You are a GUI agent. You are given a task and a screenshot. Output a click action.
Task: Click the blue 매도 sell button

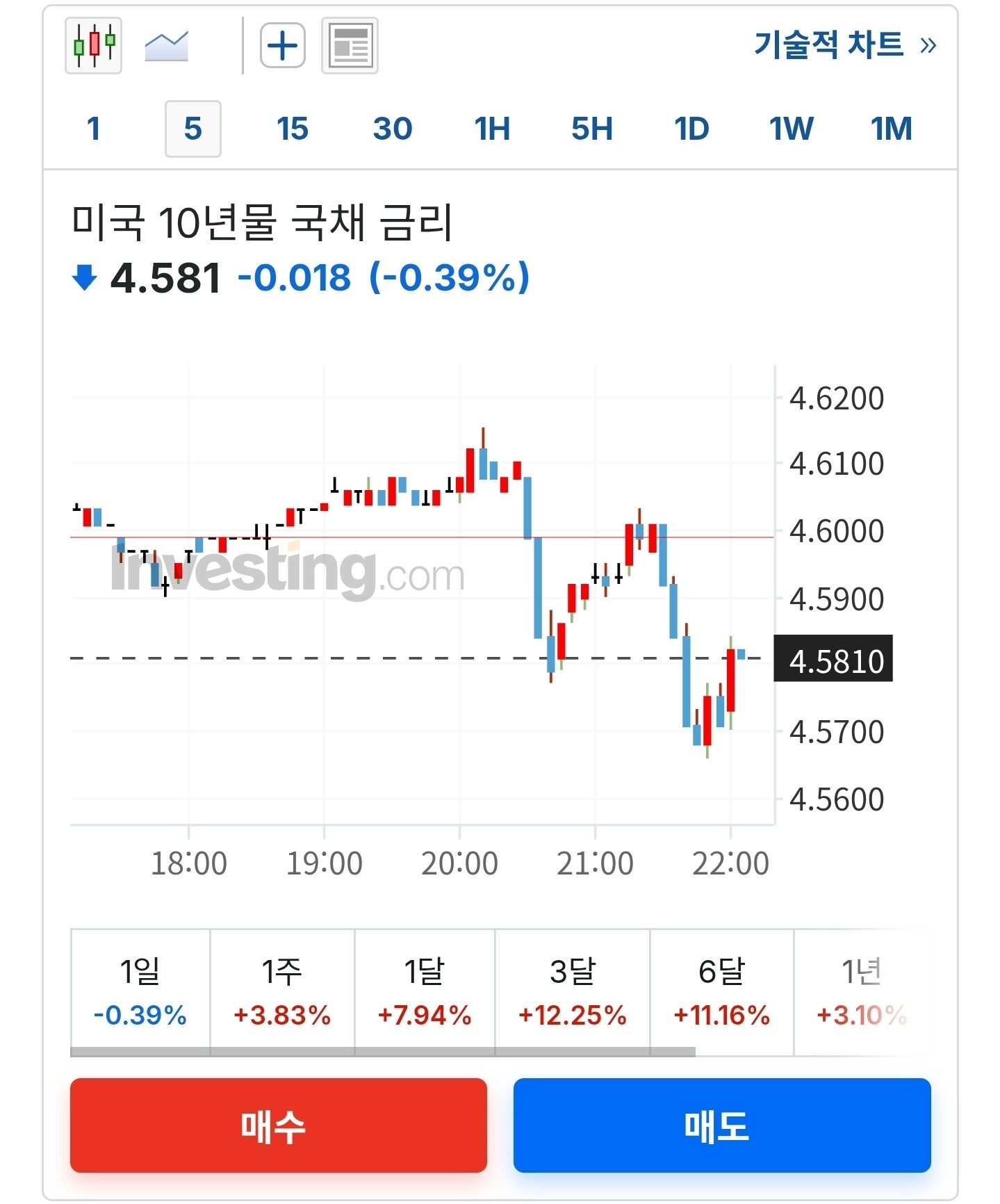[722, 1125]
